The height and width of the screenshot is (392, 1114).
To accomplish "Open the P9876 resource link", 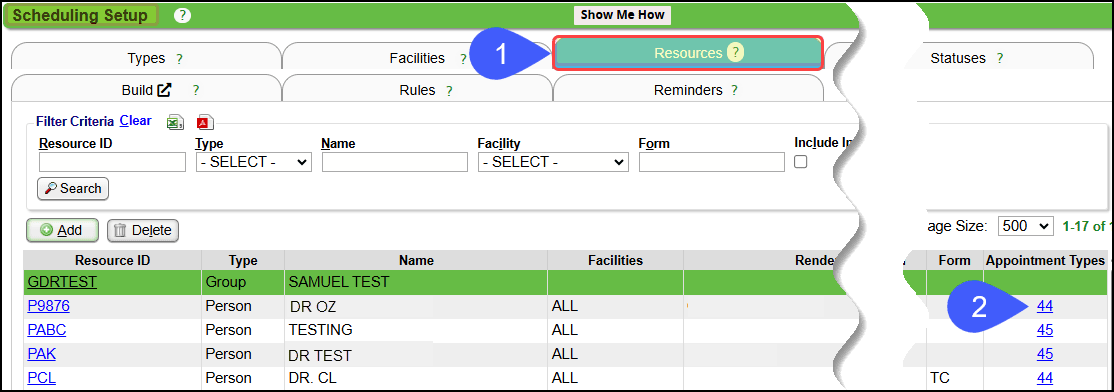I will pyautogui.click(x=48, y=307).
